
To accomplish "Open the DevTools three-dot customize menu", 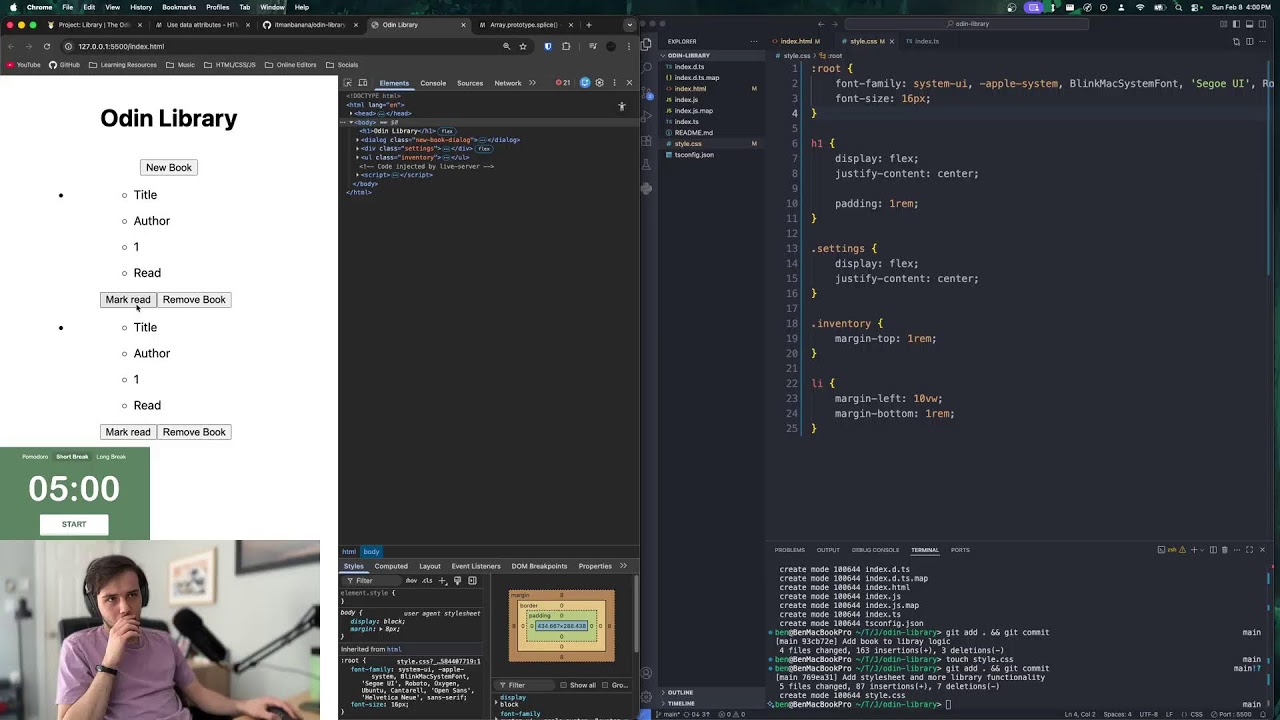I will [x=613, y=83].
